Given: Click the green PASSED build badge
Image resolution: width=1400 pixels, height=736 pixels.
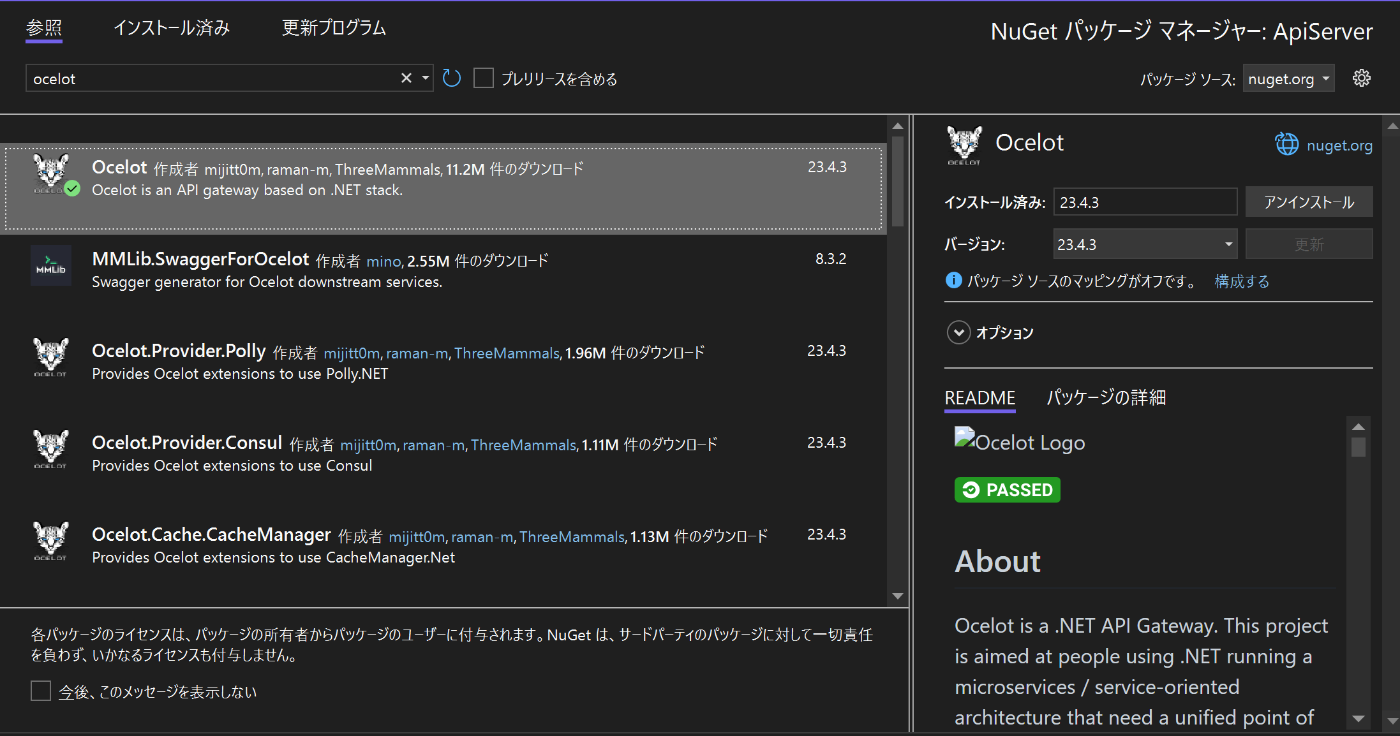Looking at the screenshot, I should click(x=1007, y=490).
